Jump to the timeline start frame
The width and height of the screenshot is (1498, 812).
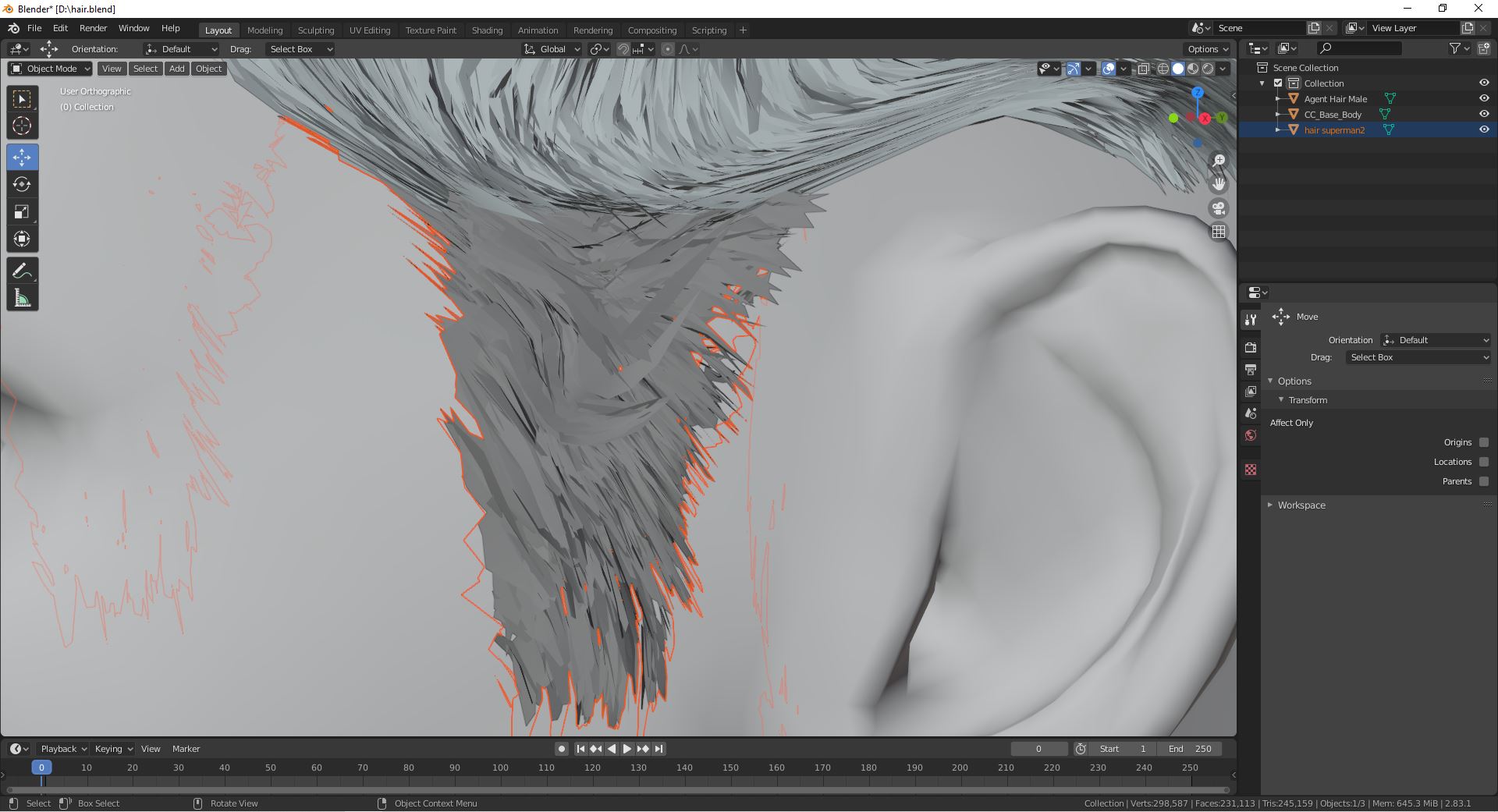pyautogui.click(x=580, y=749)
